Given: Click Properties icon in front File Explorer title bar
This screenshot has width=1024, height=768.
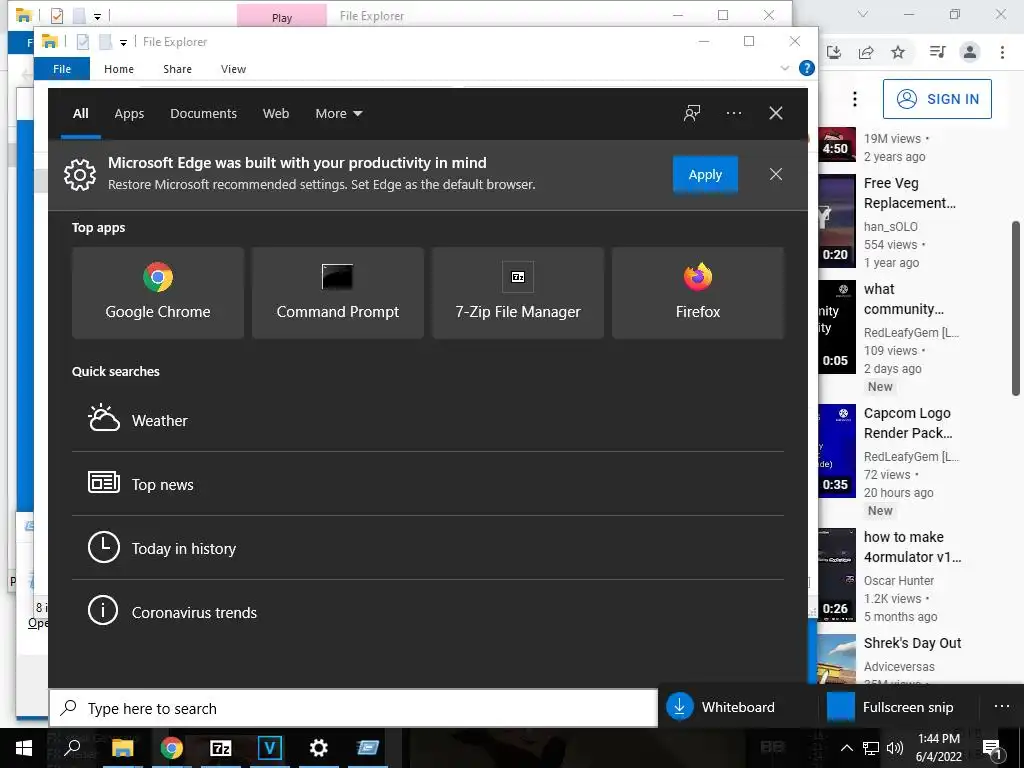Looking at the screenshot, I should pyautogui.click(x=82, y=42).
